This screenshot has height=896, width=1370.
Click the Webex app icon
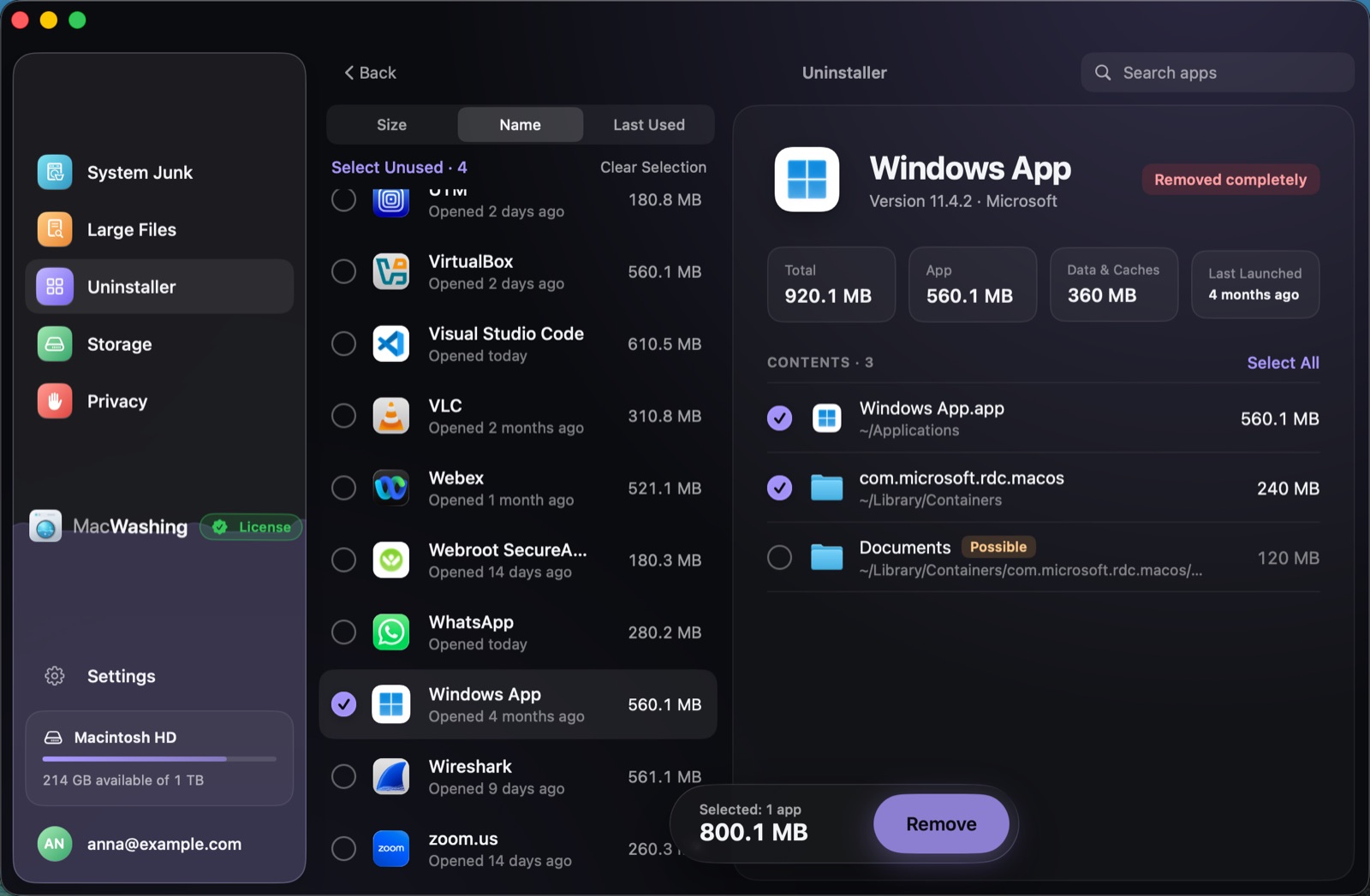click(391, 488)
